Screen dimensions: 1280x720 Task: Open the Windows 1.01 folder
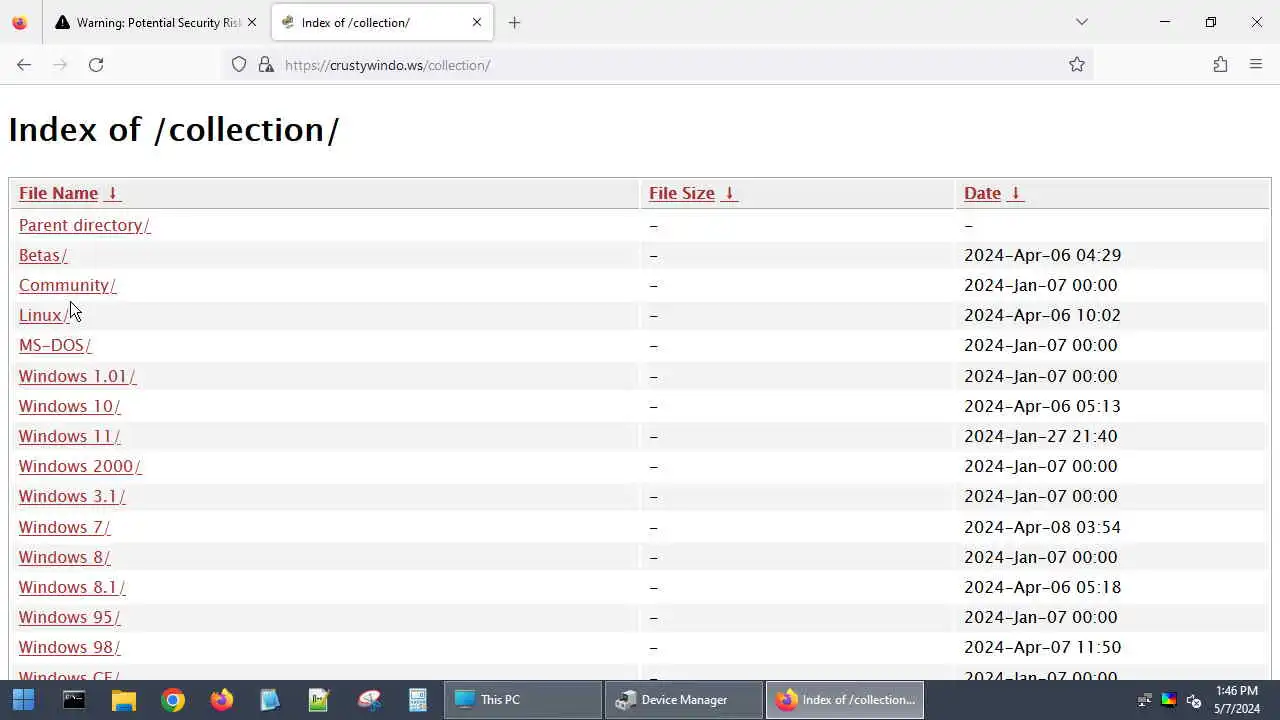(x=77, y=376)
